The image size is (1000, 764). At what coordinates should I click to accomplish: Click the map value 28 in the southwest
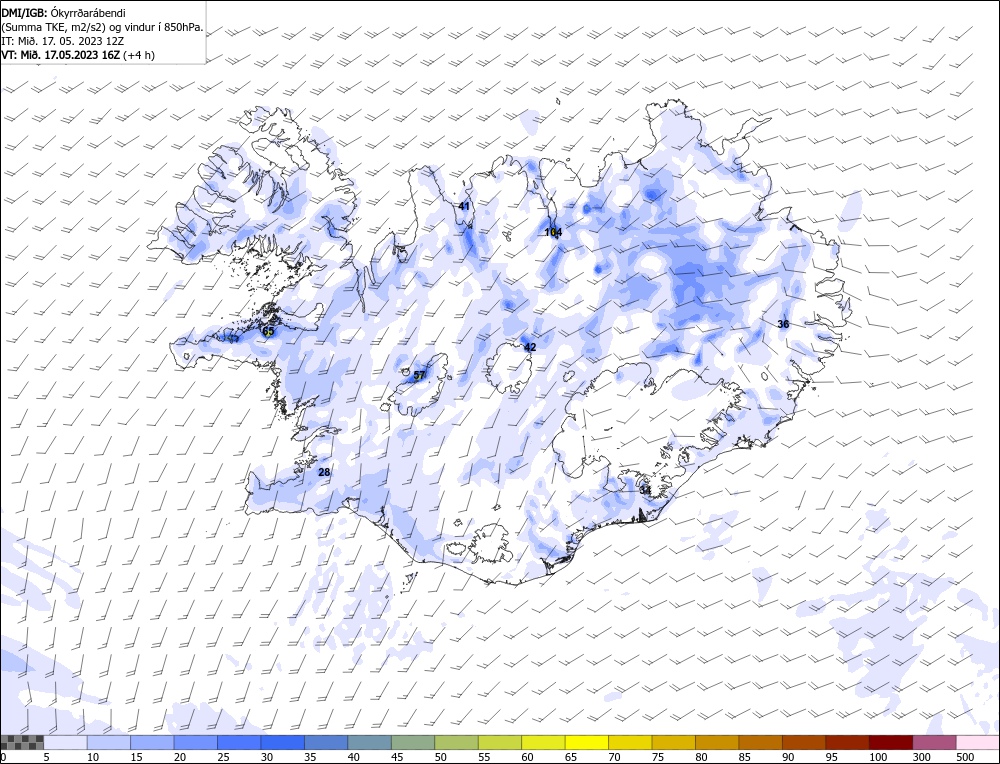click(324, 472)
